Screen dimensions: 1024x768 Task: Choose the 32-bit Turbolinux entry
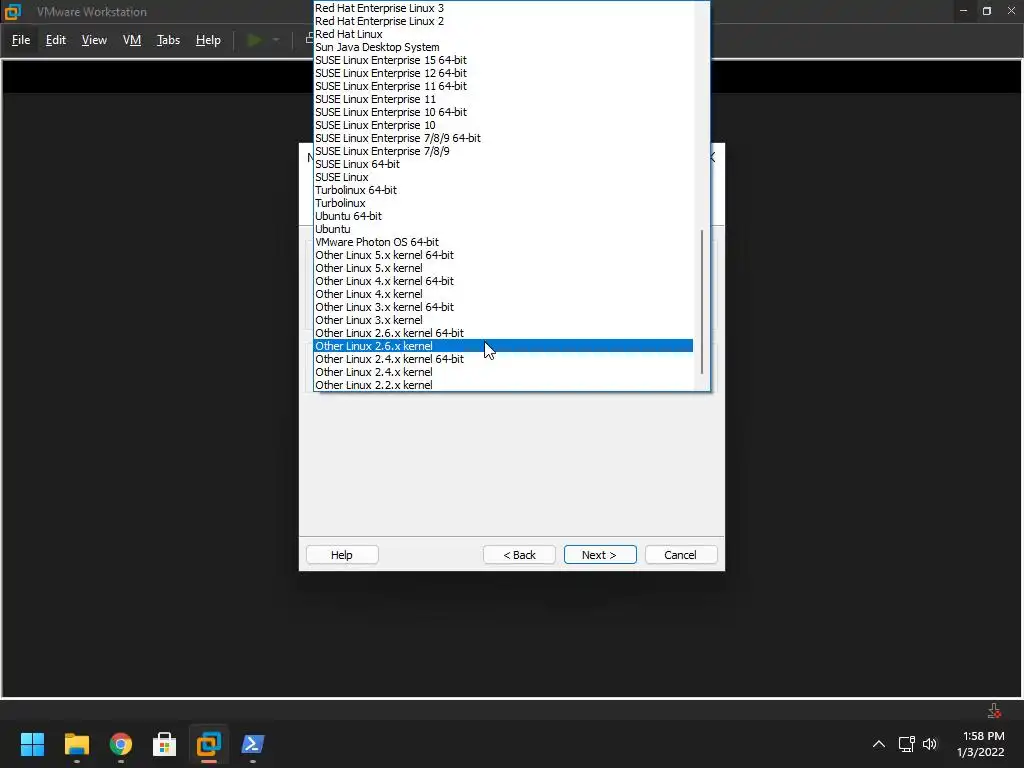pos(503,203)
